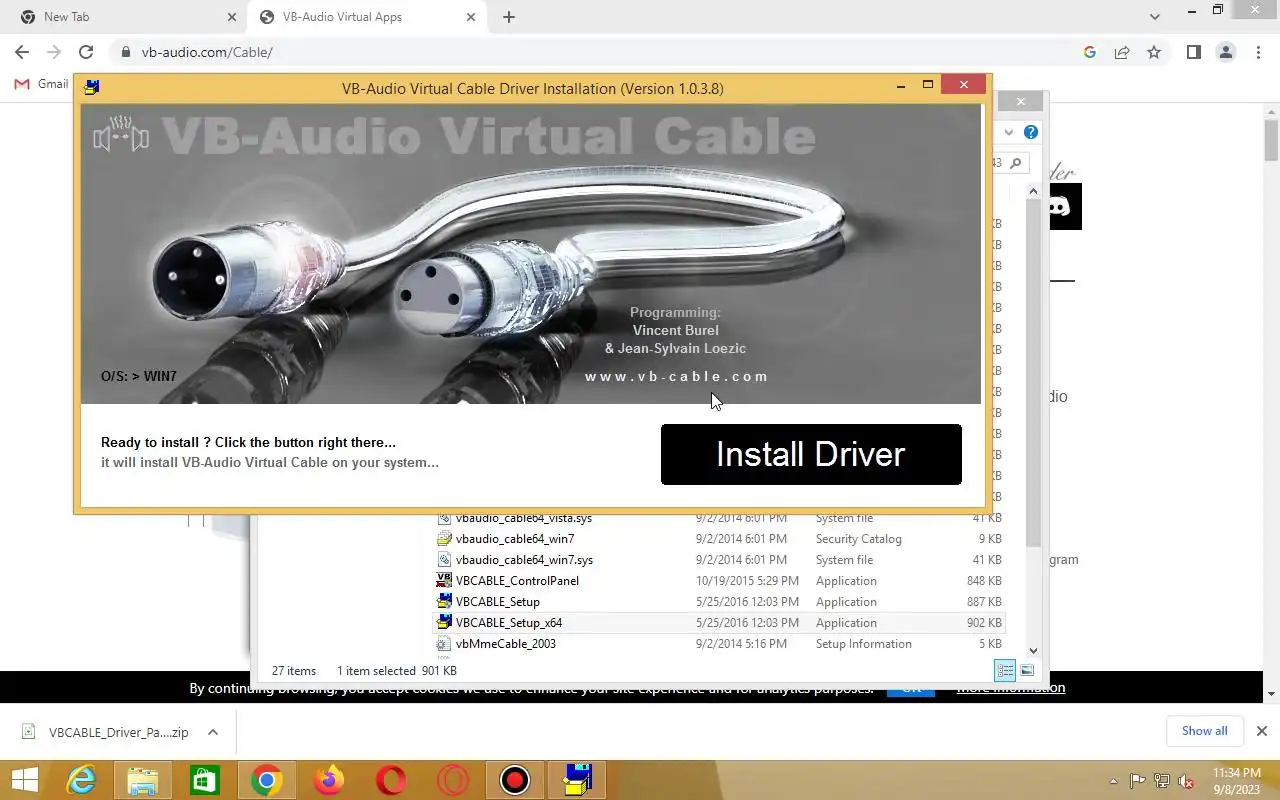
Task: Launch filled red Opera icon in taskbar
Action: pyautogui.click(x=391, y=780)
